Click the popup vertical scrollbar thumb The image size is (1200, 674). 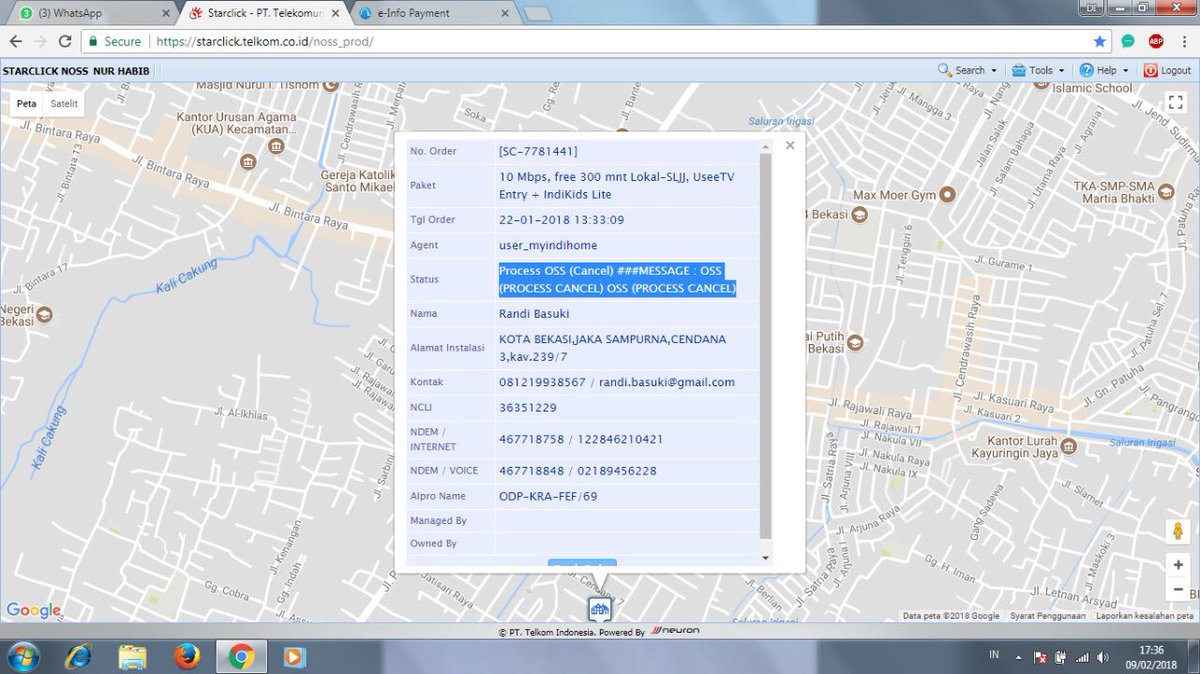(765, 345)
